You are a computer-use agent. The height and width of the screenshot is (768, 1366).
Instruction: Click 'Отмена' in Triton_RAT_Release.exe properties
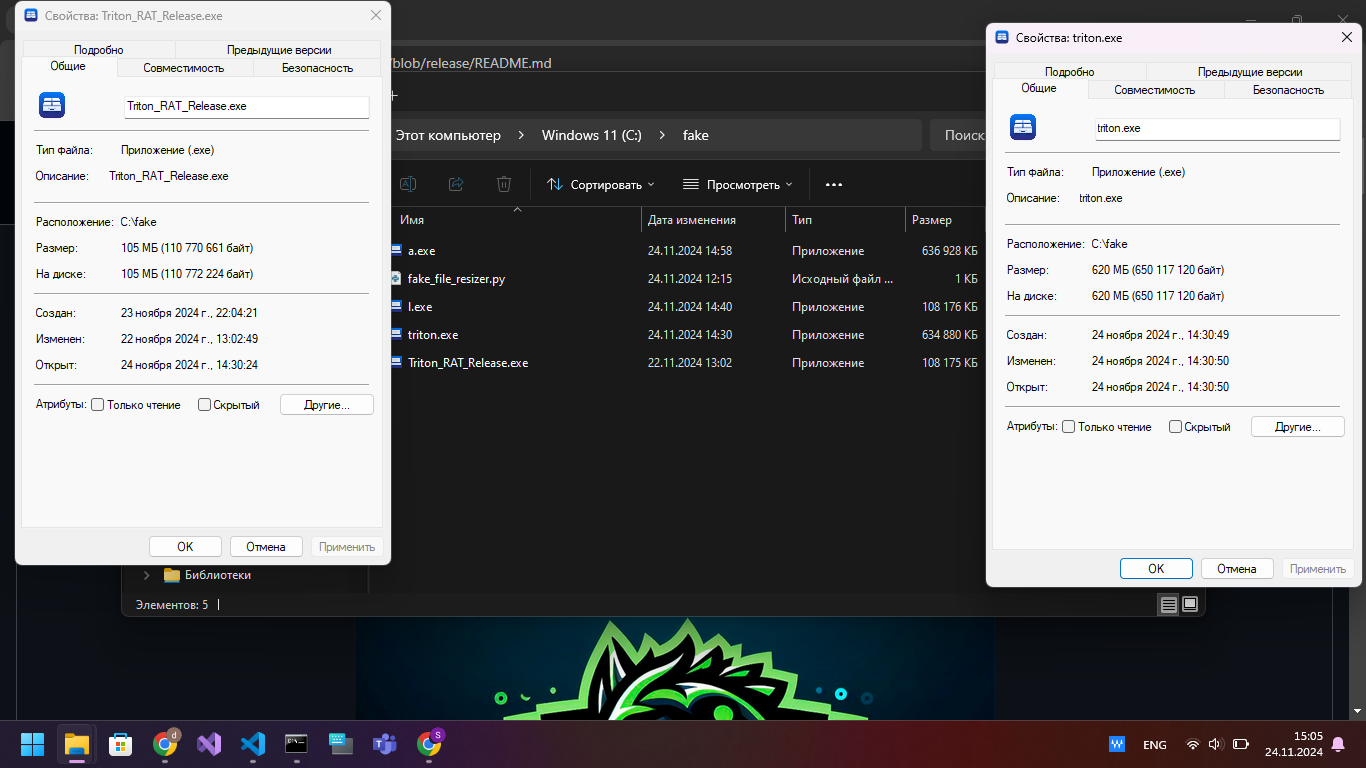266,547
